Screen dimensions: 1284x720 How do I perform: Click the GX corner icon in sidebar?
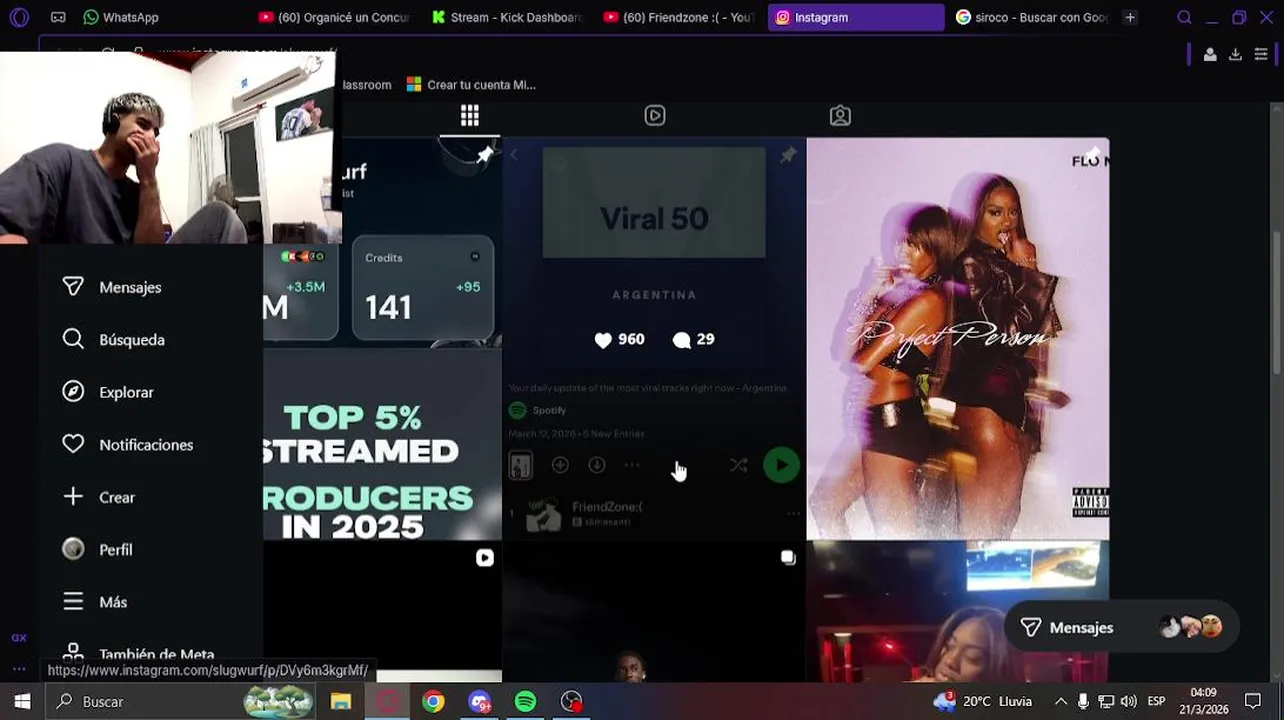tap(19, 637)
